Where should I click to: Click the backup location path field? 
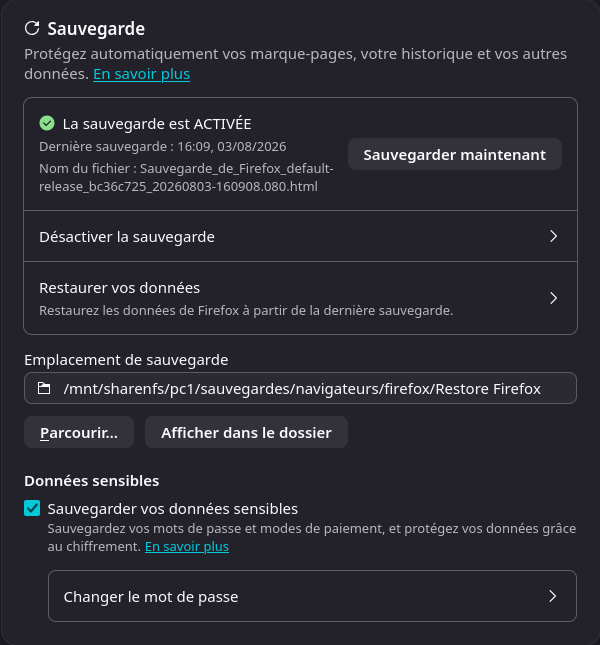(301, 388)
